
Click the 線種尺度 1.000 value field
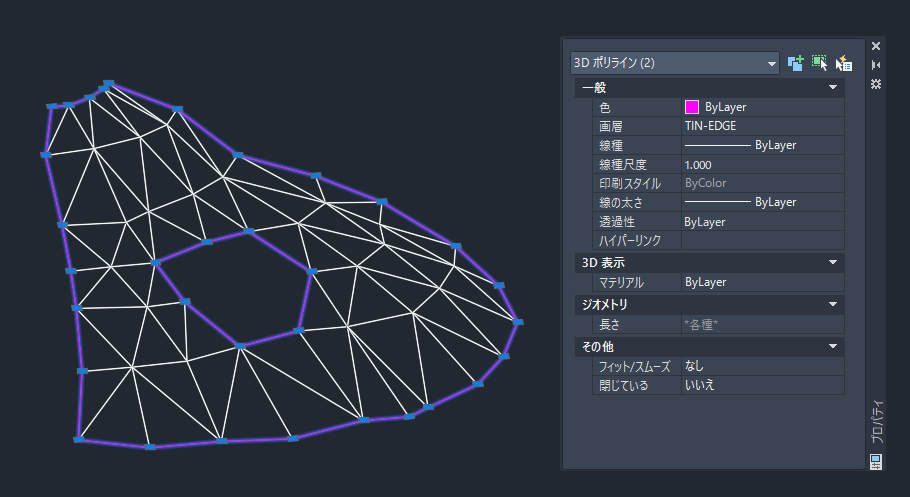(x=762, y=164)
